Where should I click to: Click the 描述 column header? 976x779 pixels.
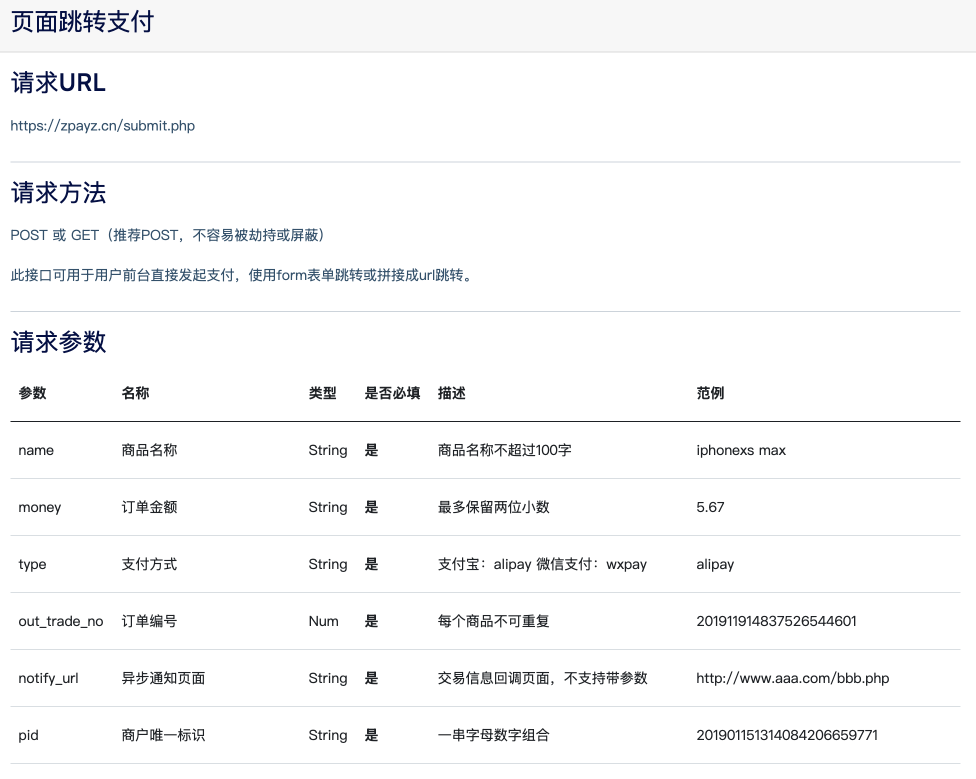click(x=451, y=393)
